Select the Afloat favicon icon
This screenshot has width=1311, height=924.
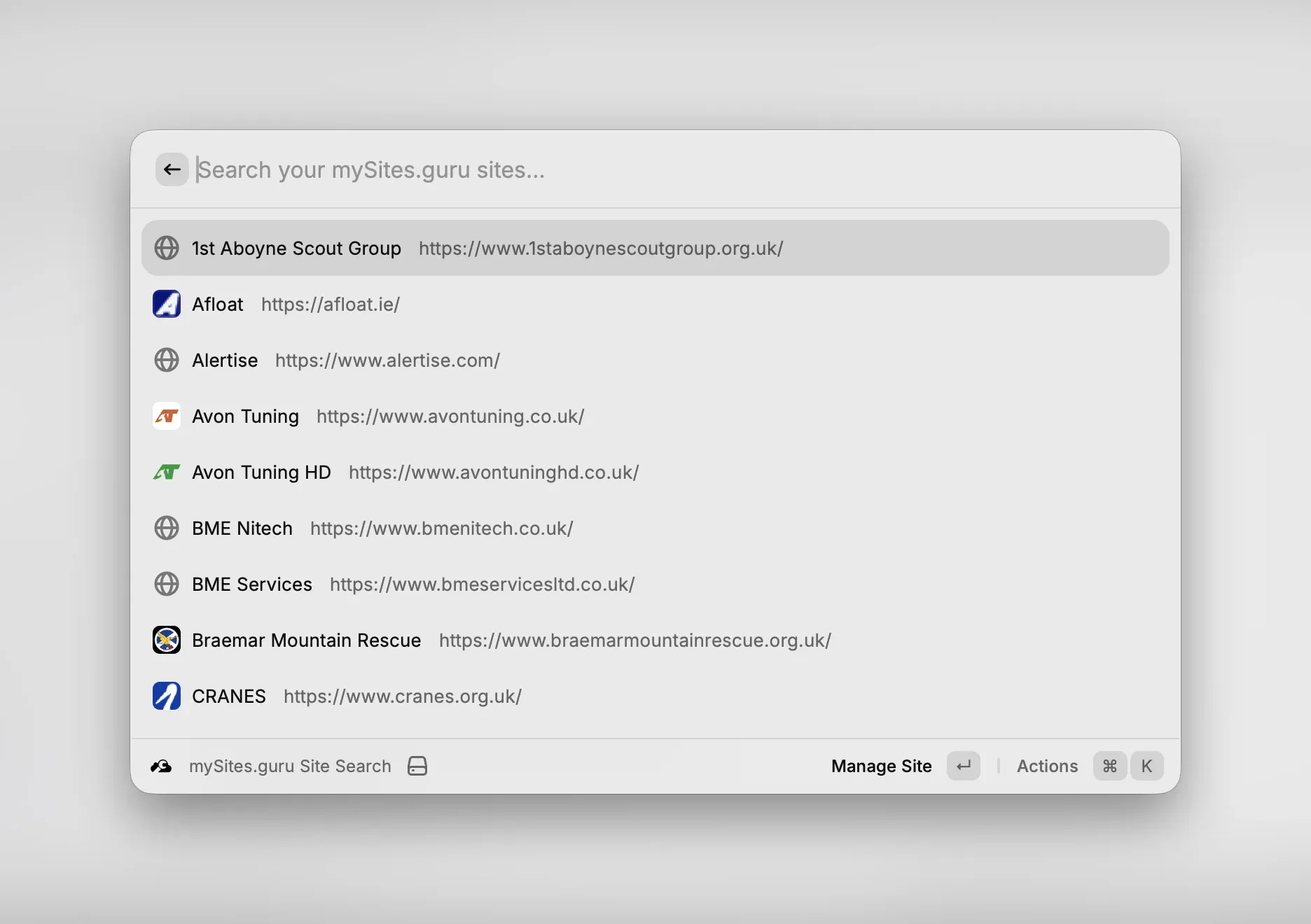point(167,304)
